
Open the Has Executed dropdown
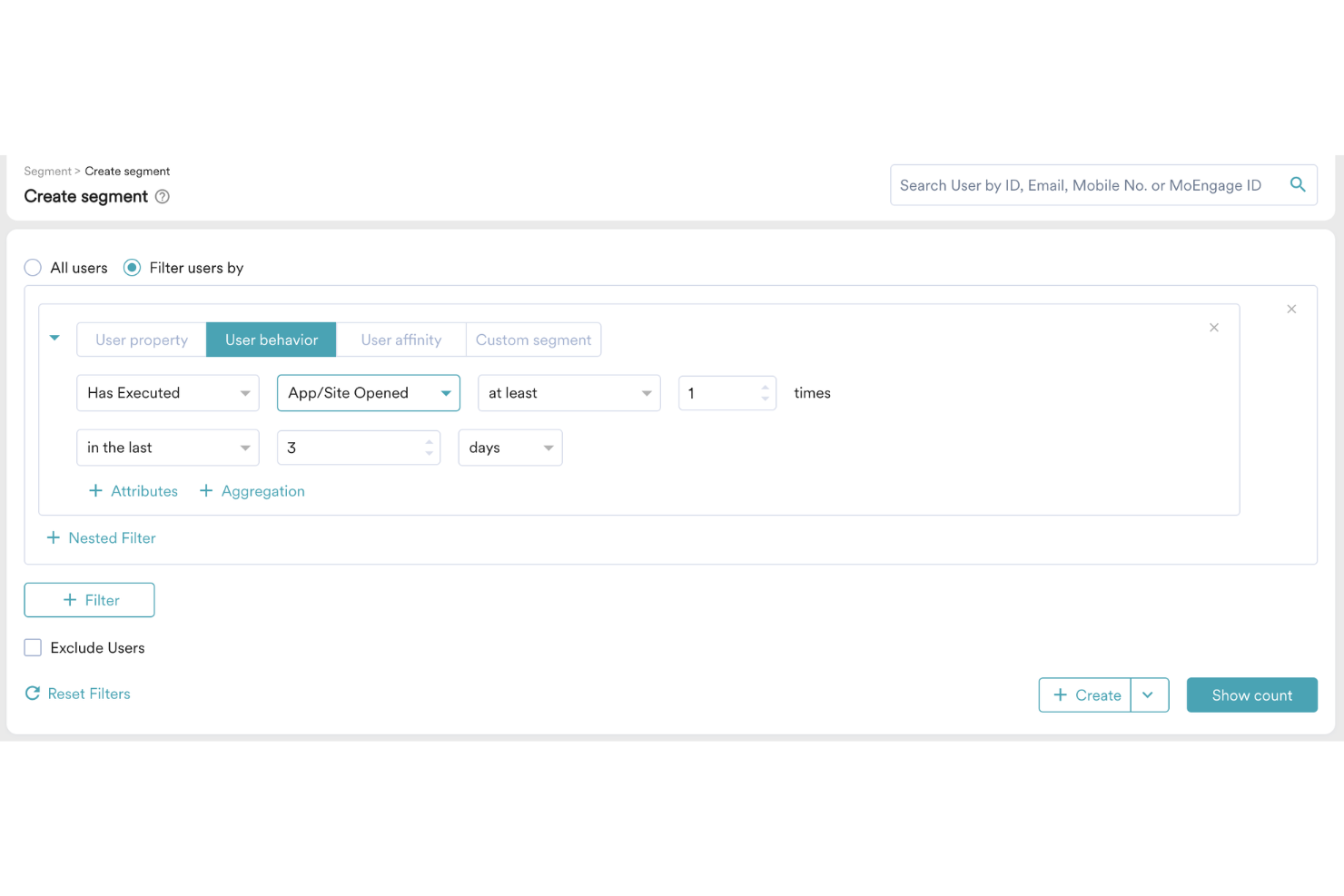coord(168,393)
